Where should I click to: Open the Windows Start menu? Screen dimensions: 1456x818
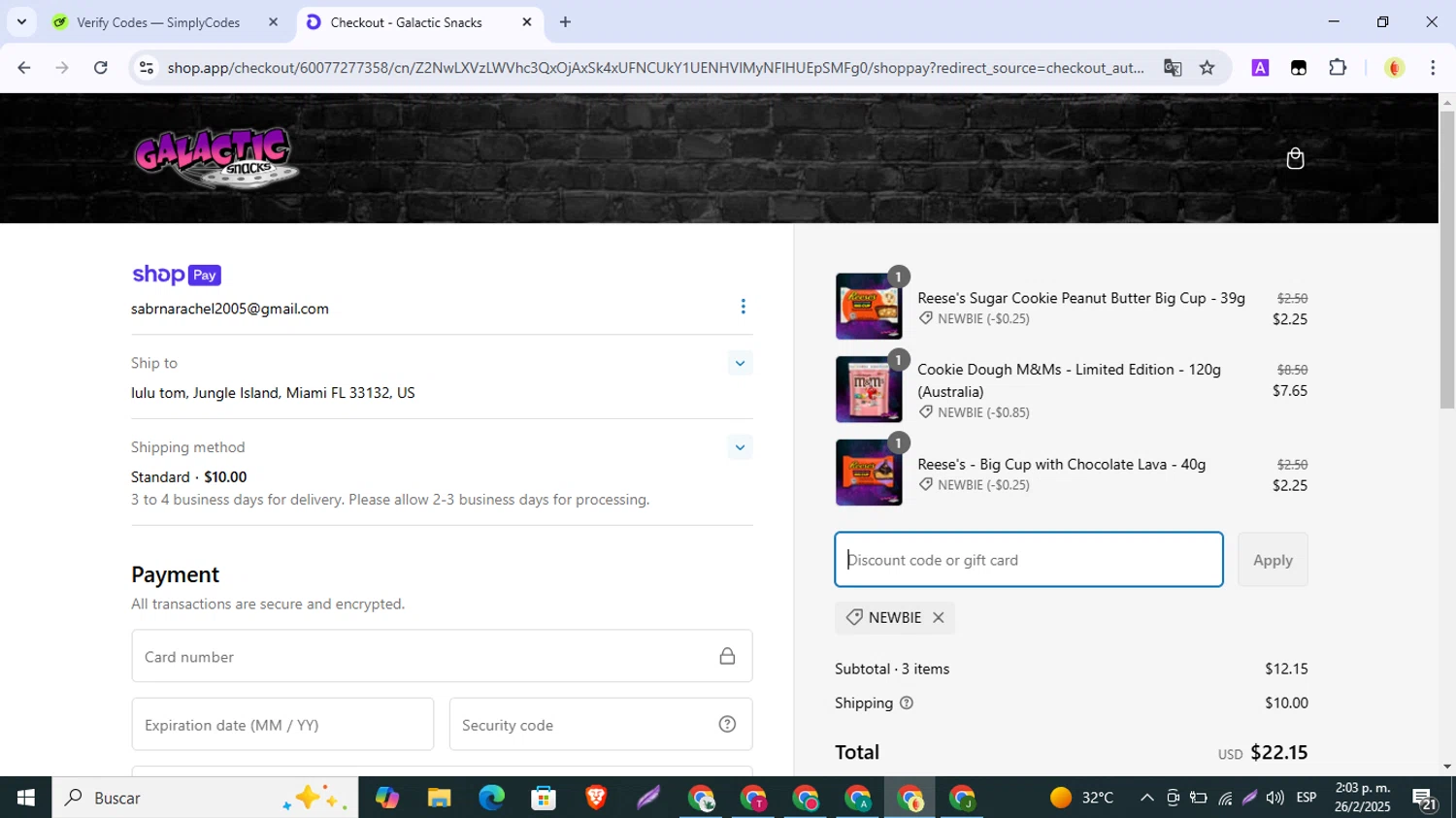[25, 798]
